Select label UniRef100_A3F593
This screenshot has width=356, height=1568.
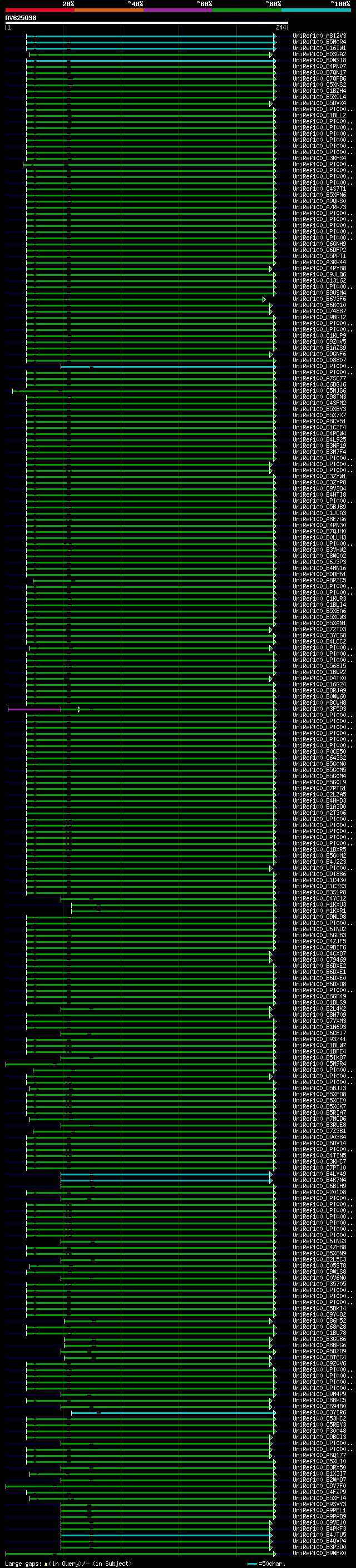tap(319, 709)
